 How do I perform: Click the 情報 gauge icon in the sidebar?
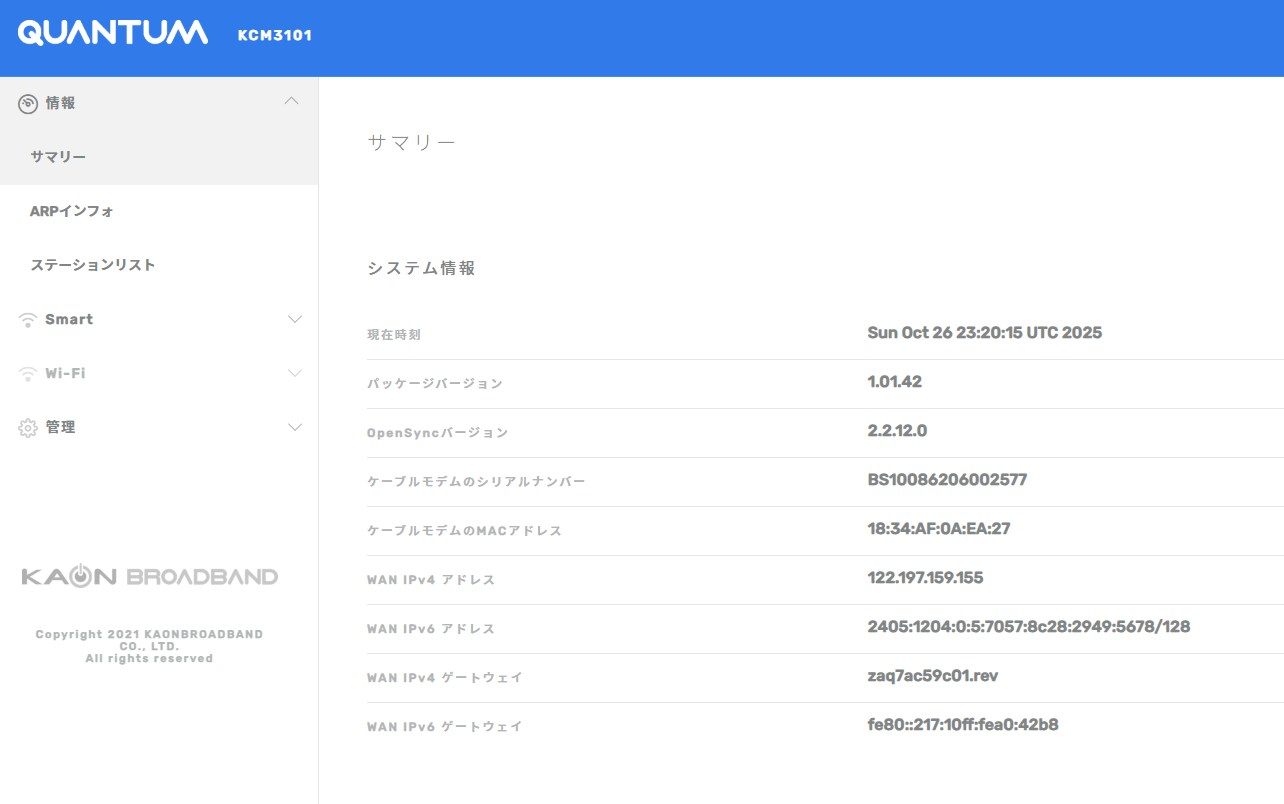(x=26, y=102)
